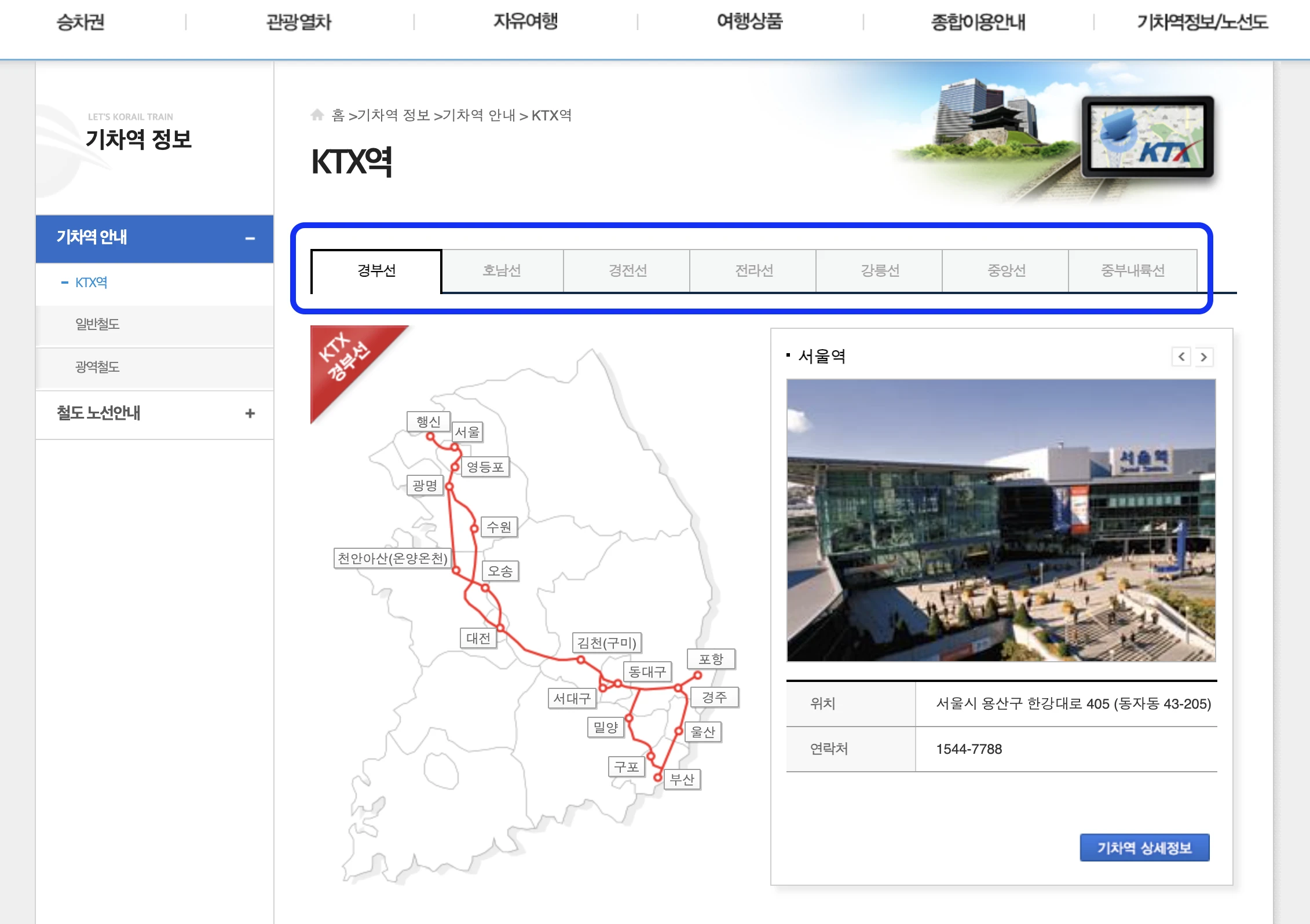The height and width of the screenshot is (924, 1310).
Task: Click the 대전 station marker on the map
Action: [x=478, y=637]
